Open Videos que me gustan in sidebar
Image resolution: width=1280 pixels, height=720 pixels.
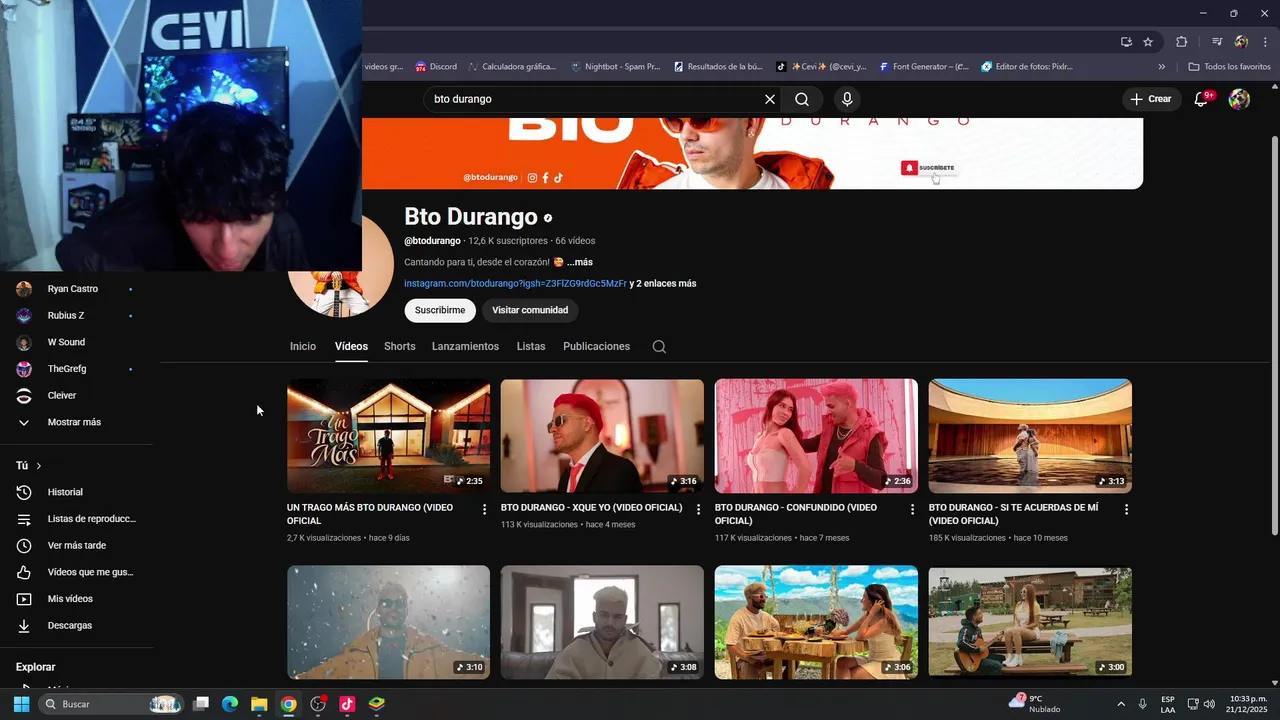[76, 572]
